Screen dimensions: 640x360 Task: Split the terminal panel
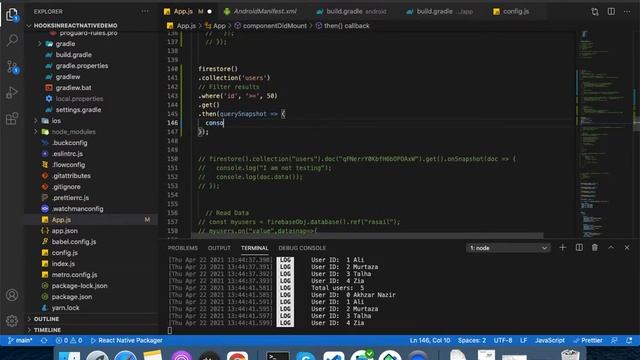point(579,247)
